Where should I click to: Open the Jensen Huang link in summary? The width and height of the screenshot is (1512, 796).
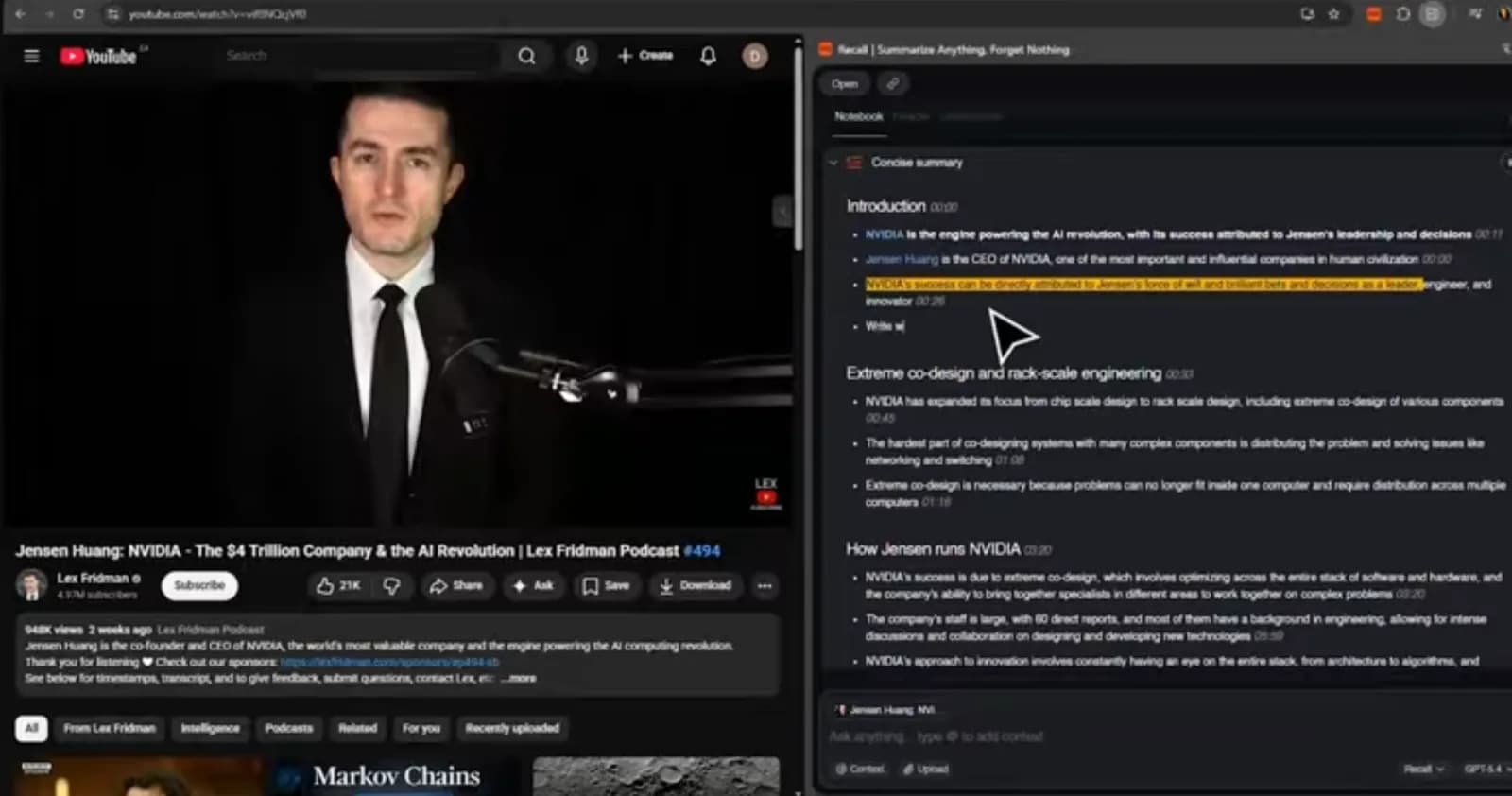902,259
